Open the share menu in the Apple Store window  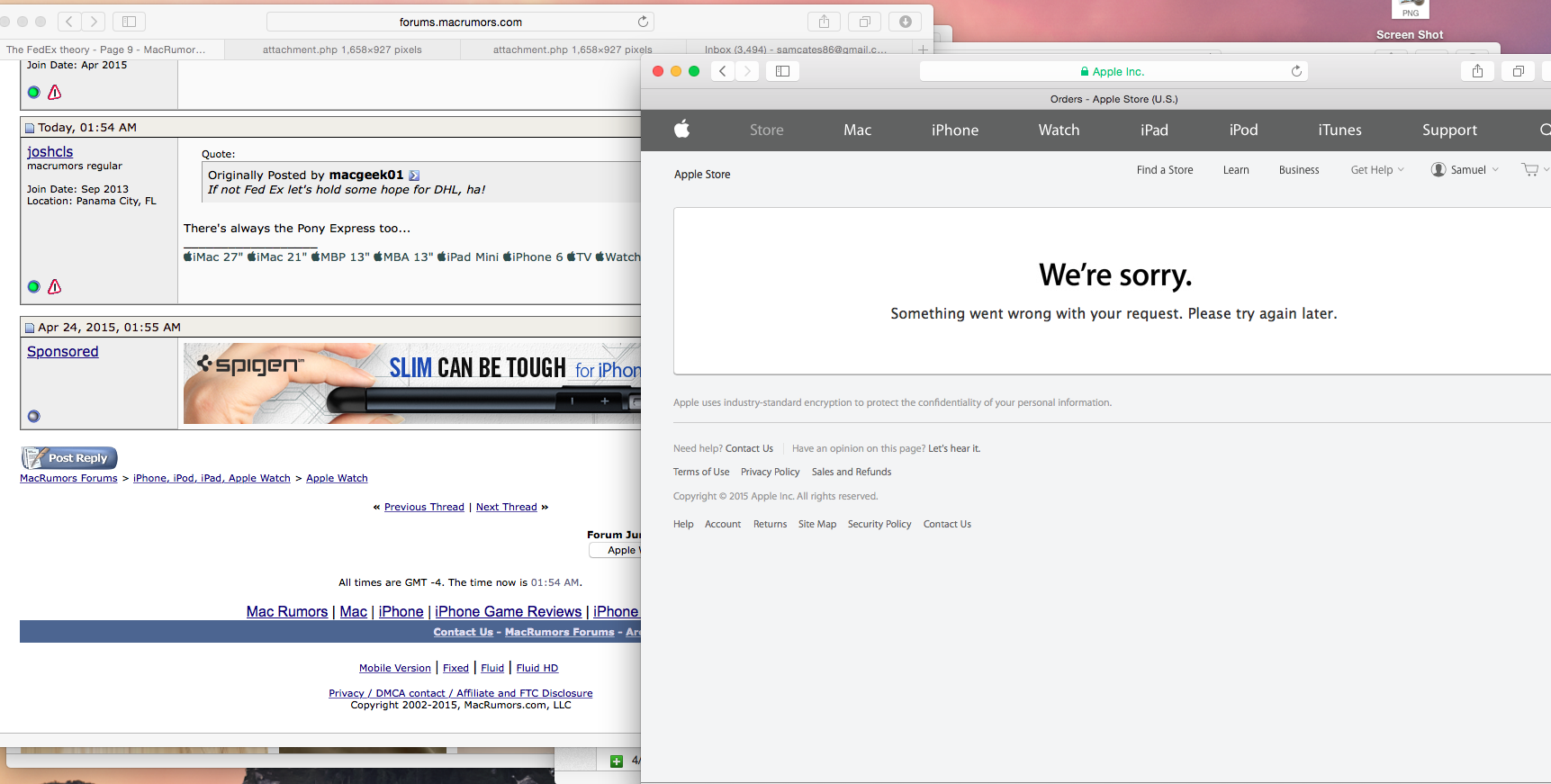(1477, 71)
